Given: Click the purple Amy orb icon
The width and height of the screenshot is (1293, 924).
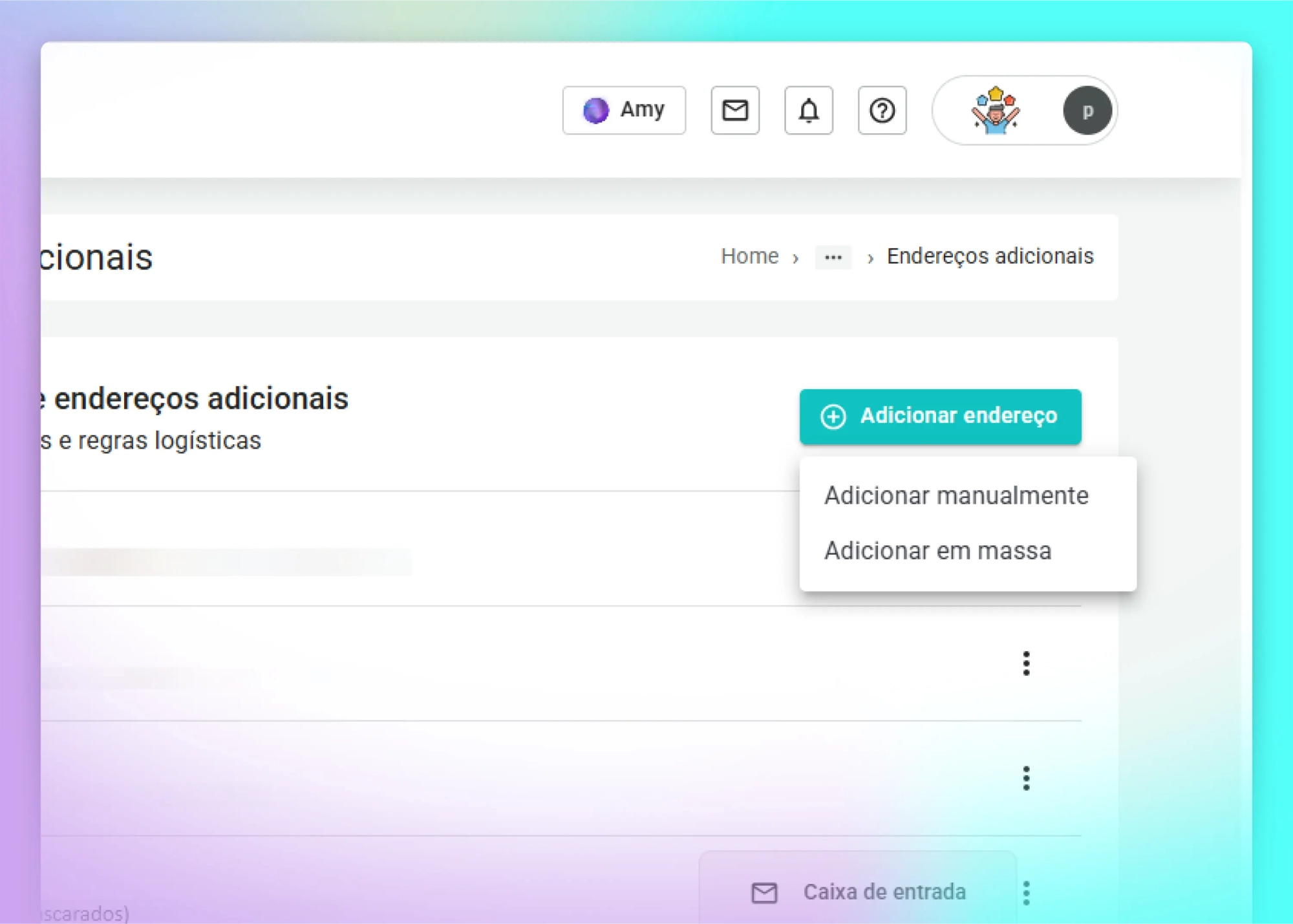Looking at the screenshot, I should tap(595, 110).
